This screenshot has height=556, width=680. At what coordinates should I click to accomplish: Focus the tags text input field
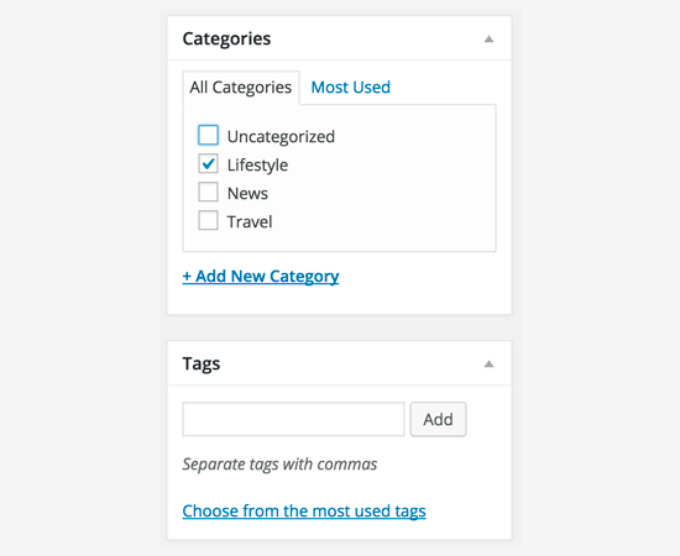[293, 419]
